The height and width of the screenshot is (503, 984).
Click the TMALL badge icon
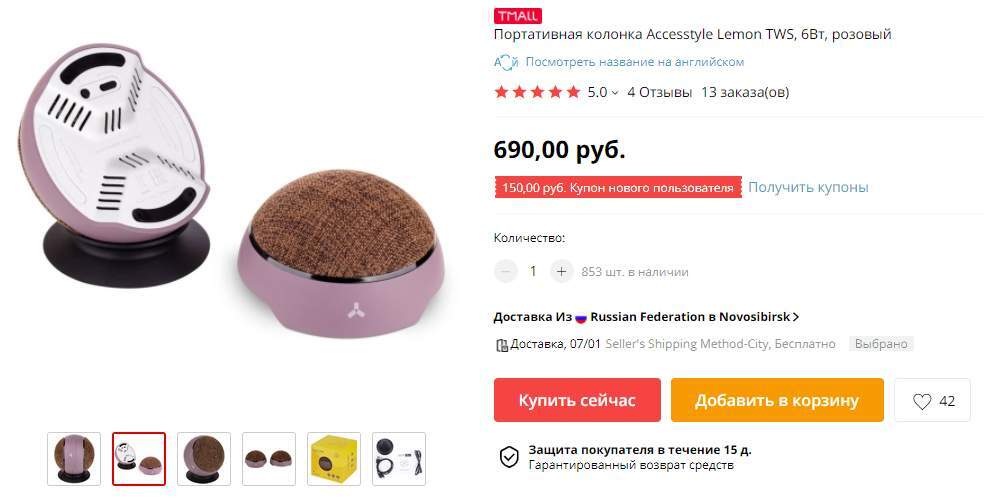pos(518,16)
